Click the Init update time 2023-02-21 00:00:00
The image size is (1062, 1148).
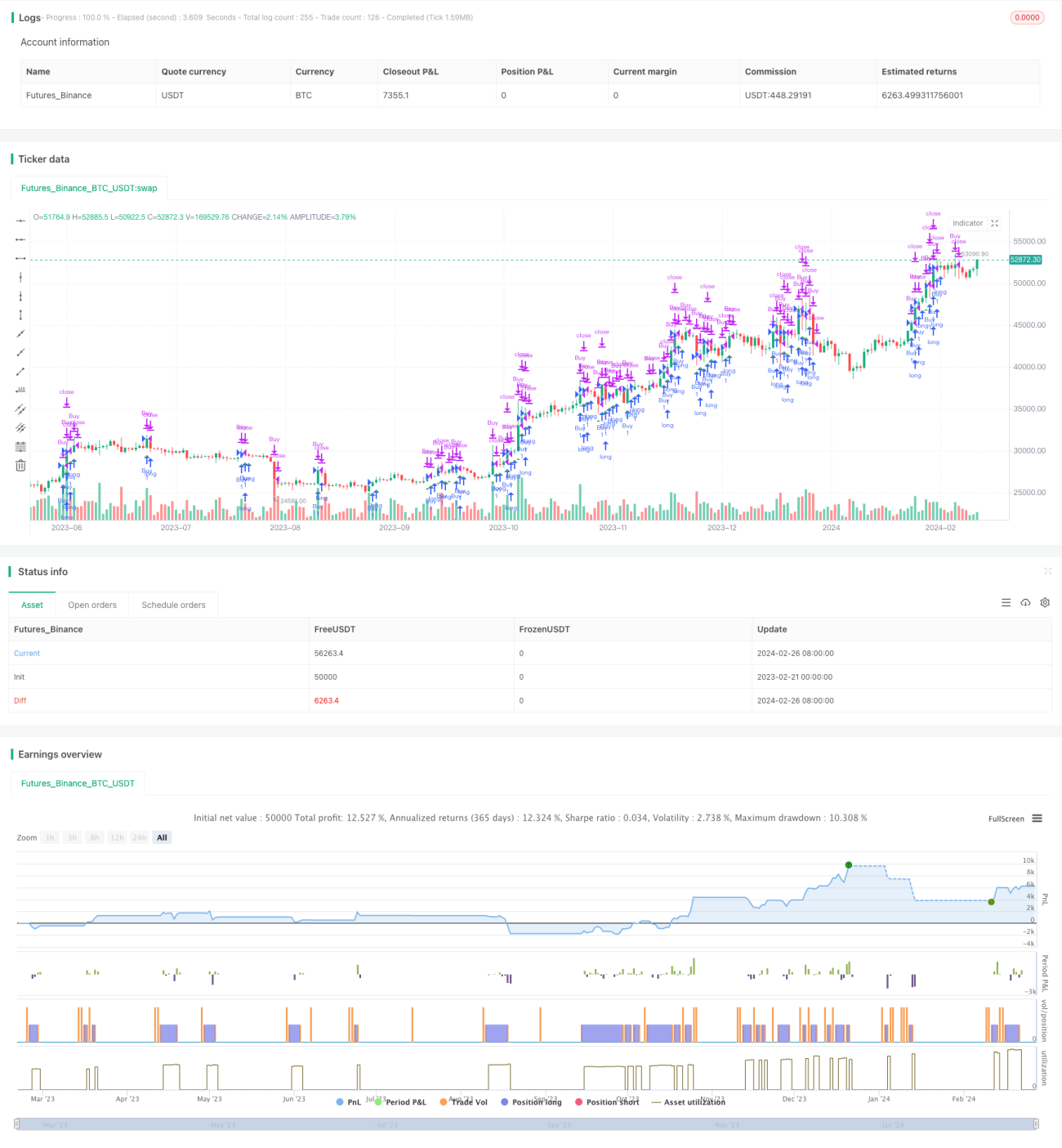(x=795, y=677)
